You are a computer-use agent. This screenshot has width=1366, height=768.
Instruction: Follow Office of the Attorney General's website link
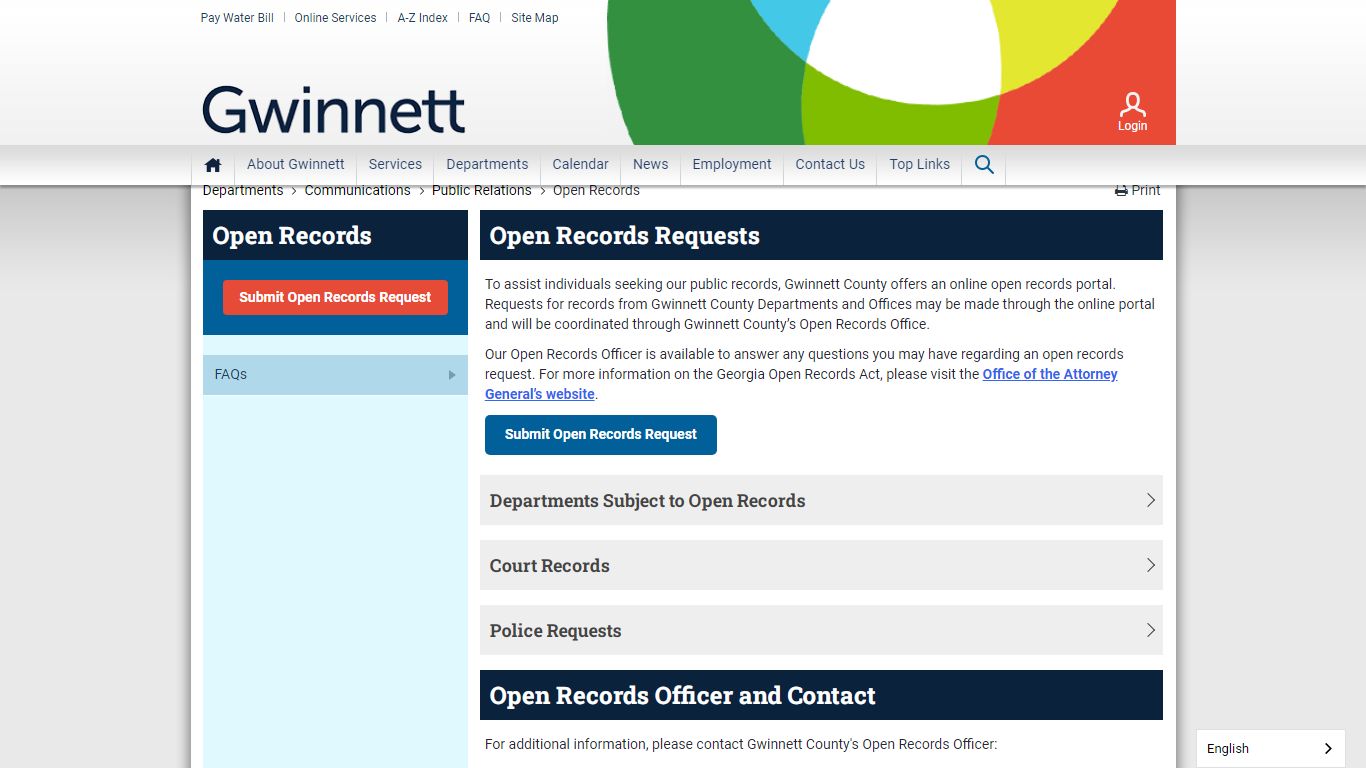[x=1050, y=374]
